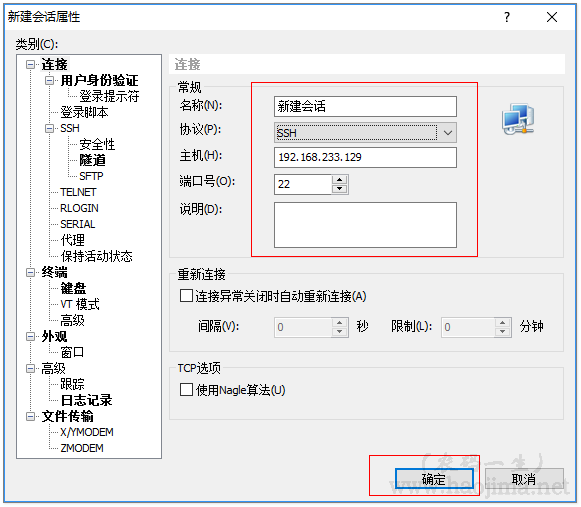Select the TELNET category item
The width and height of the screenshot is (581, 507).
point(78,192)
